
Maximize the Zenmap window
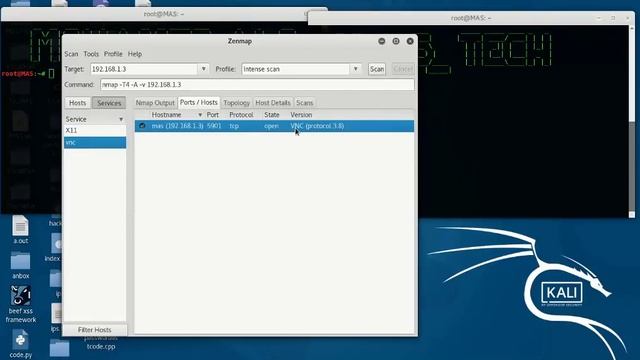396,41
